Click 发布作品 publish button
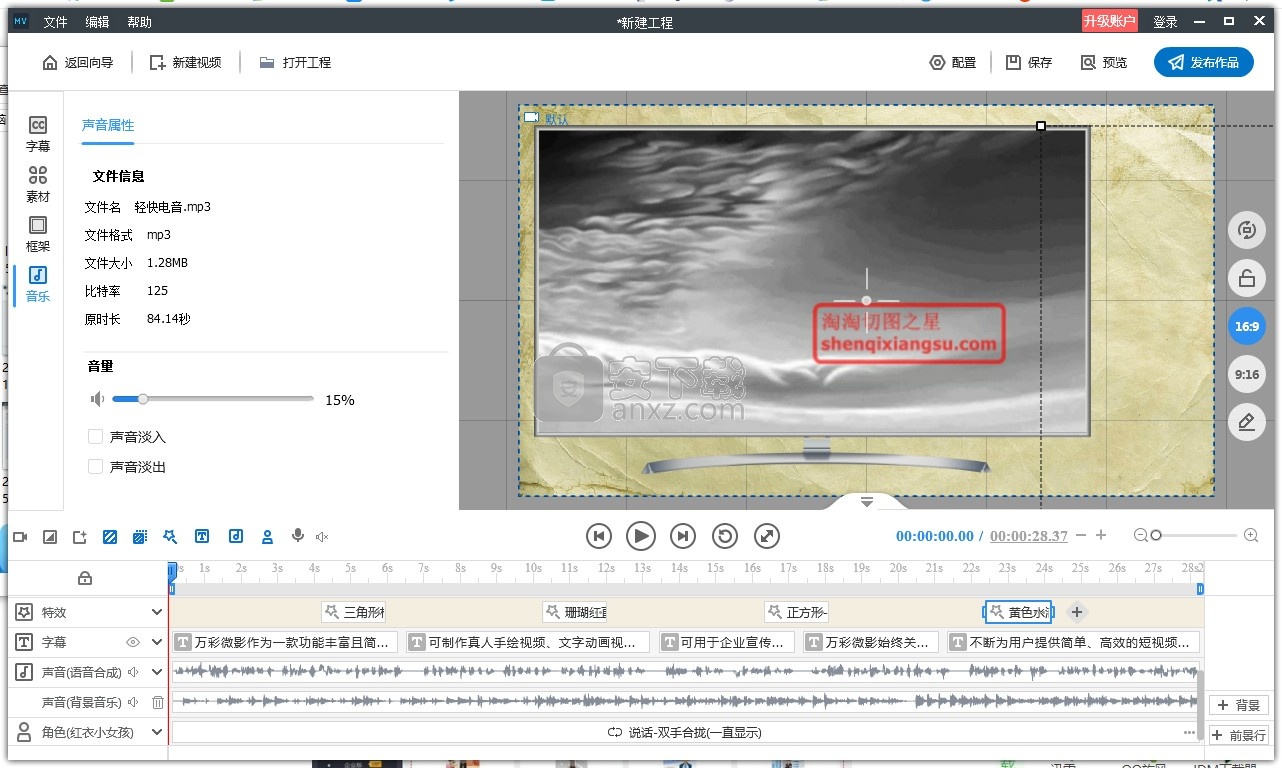The image size is (1282, 768). point(1204,62)
